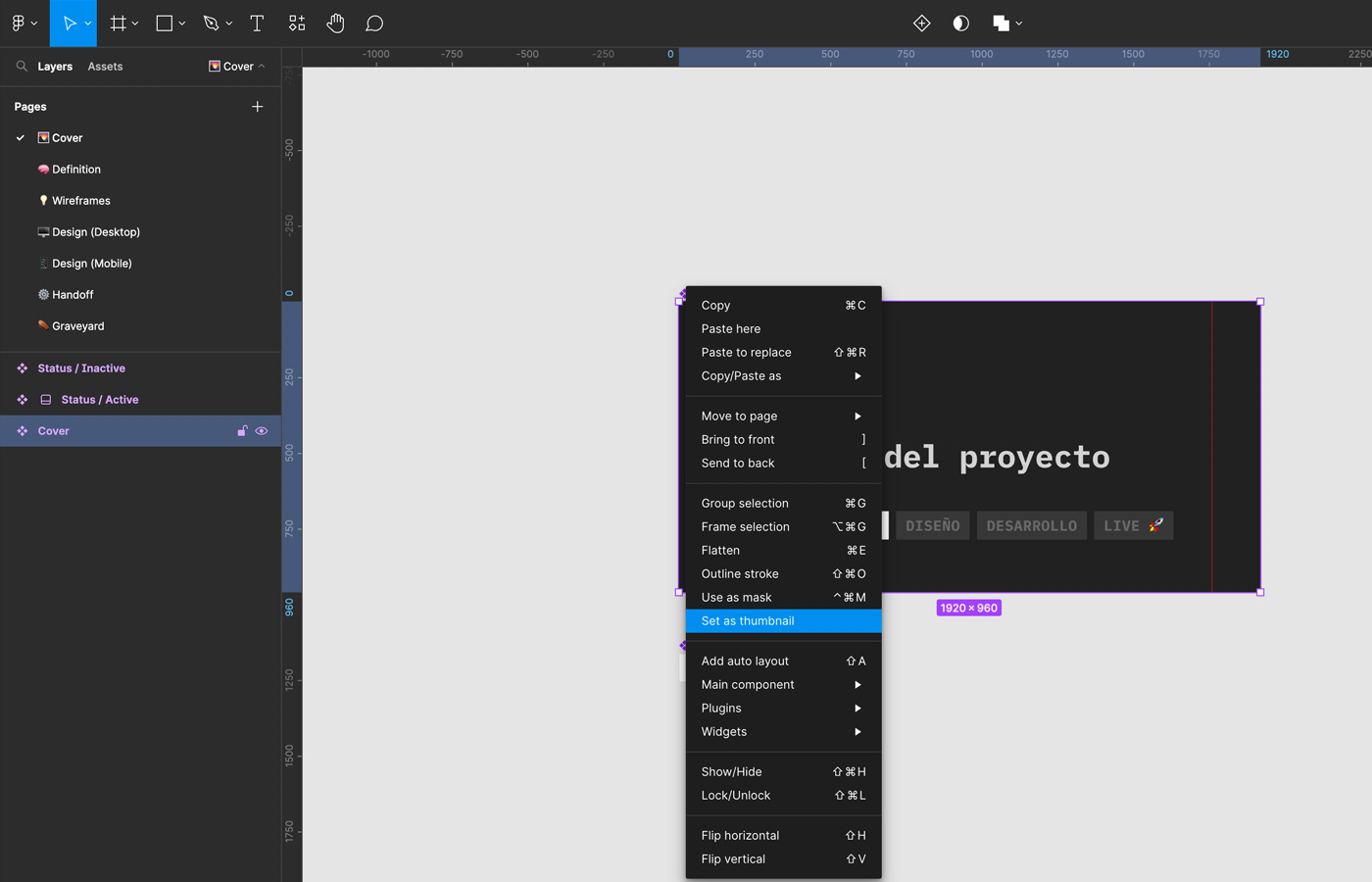The height and width of the screenshot is (882, 1372).
Task: Click the contrast mask icon in toolbar
Action: tap(961, 24)
